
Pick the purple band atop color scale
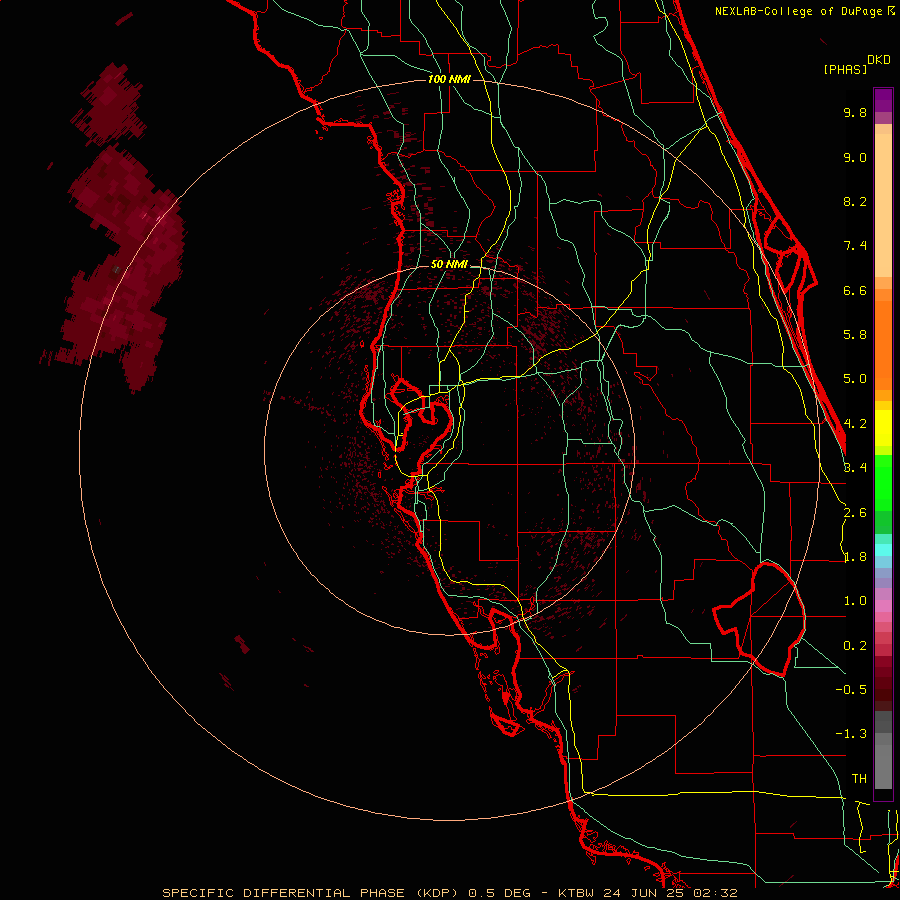coord(883,100)
